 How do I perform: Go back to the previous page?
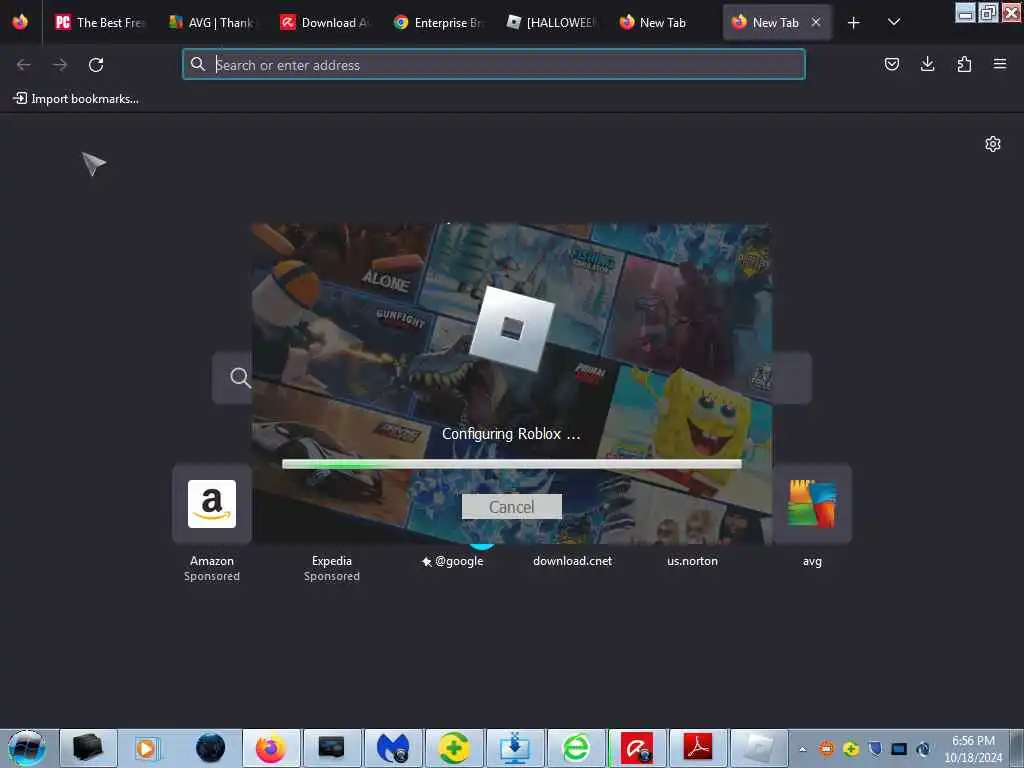(24, 65)
